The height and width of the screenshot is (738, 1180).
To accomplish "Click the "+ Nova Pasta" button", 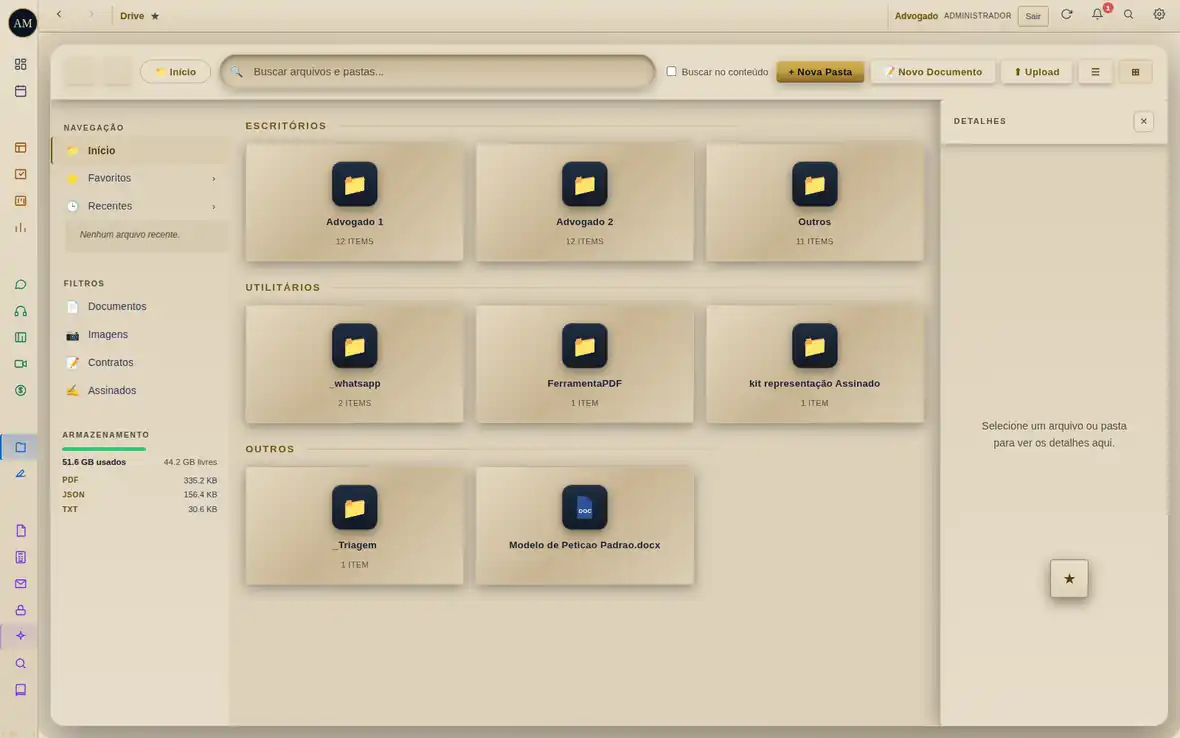I will coord(820,72).
